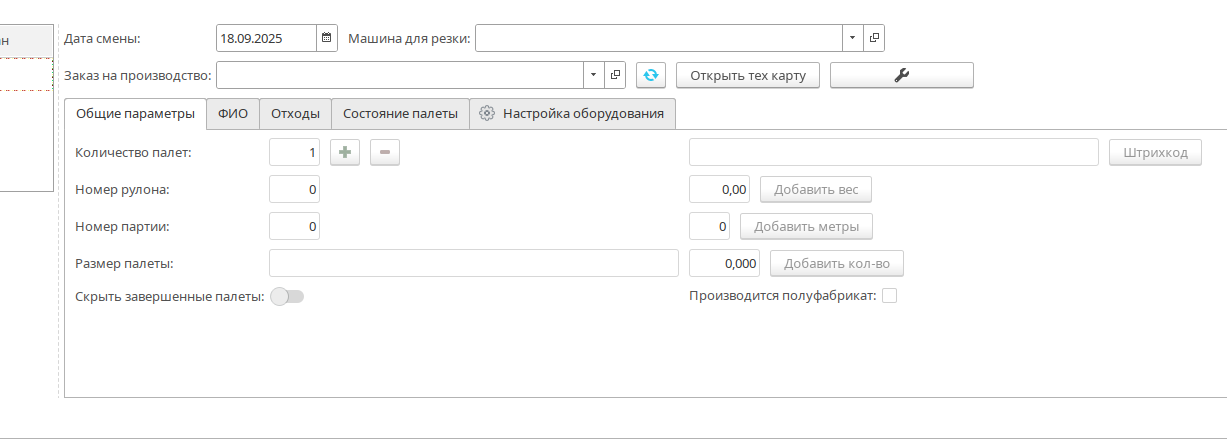Click the open icon next to Машина для резки
Image resolution: width=1227 pixels, height=441 pixels.
pos(874,38)
